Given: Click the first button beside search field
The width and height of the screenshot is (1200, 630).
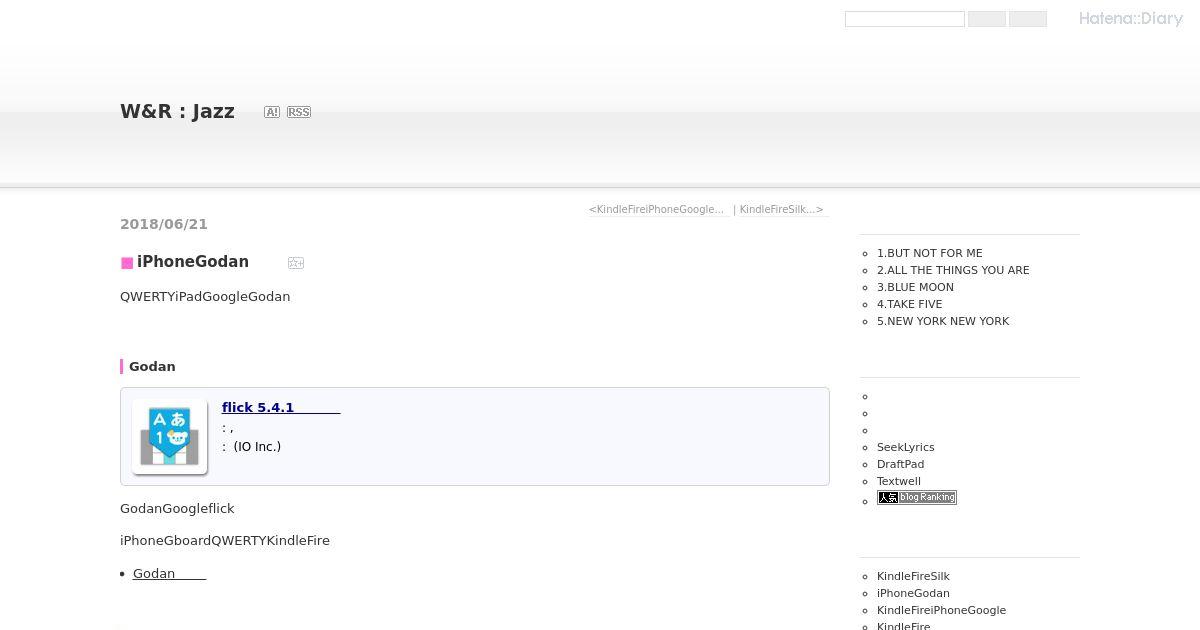Looking at the screenshot, I should point(987,19).
